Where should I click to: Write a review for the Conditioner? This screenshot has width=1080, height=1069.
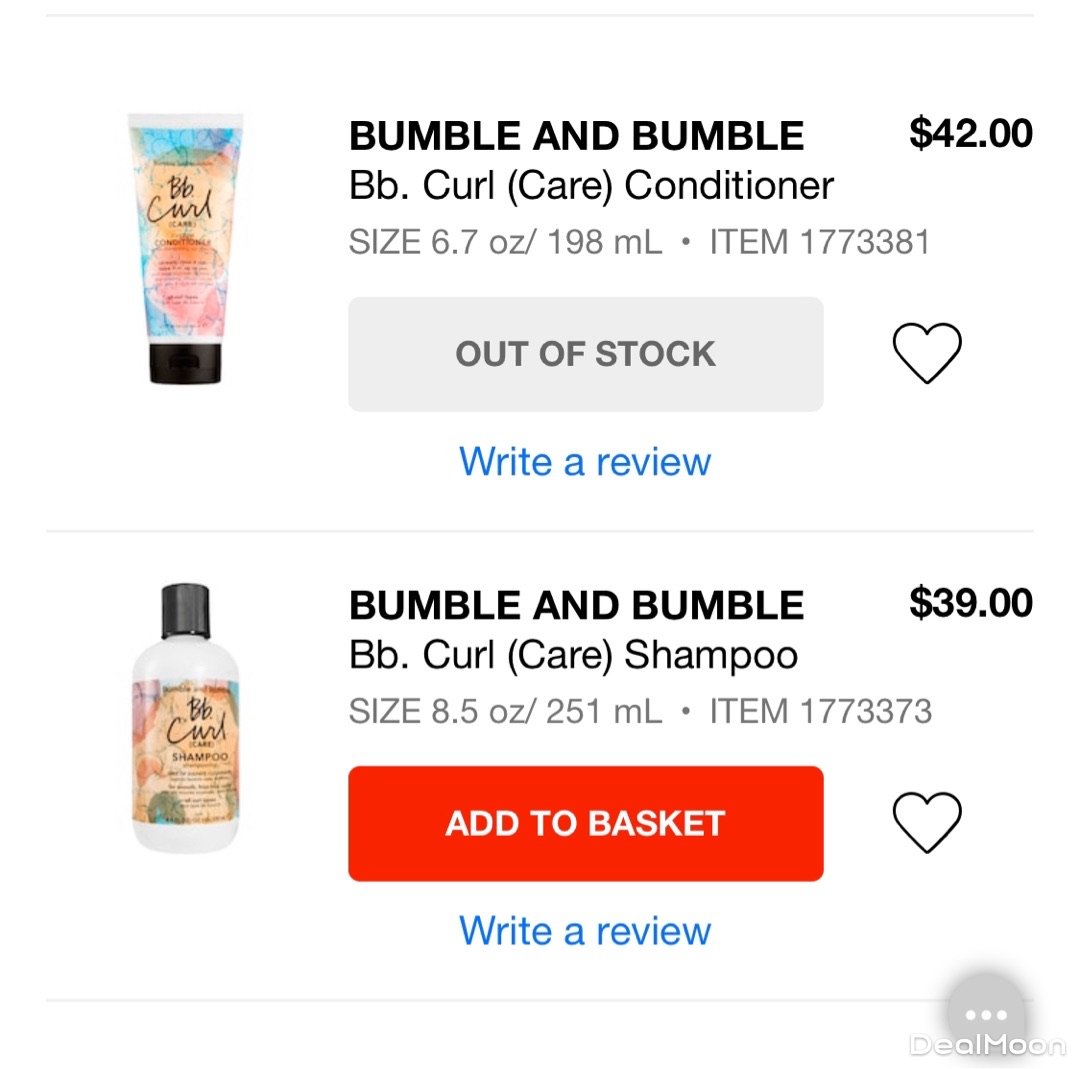(585, 462)
